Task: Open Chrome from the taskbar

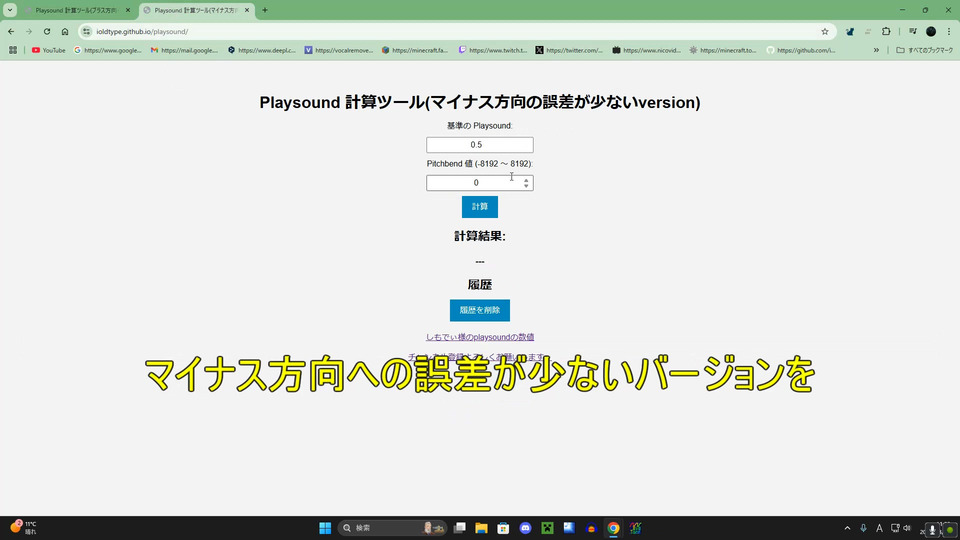Action: pyautogui.click(x=613, y=528)
